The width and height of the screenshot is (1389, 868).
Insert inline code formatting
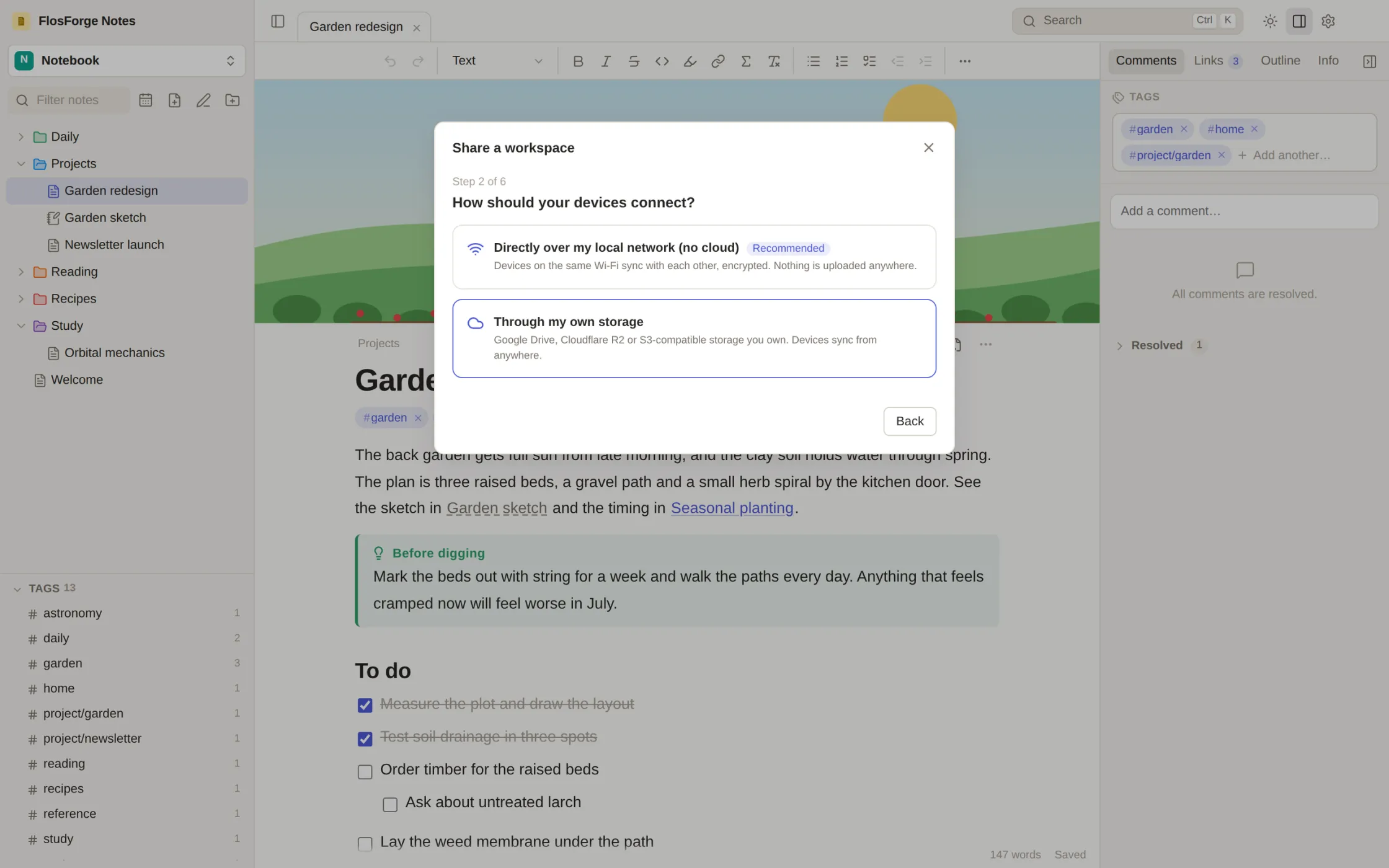point(662,61)
